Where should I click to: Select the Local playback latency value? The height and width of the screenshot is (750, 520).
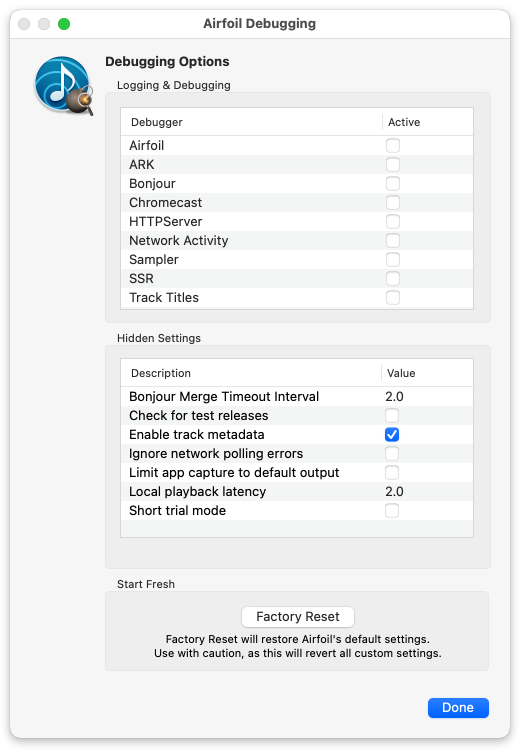pos(394,492)
